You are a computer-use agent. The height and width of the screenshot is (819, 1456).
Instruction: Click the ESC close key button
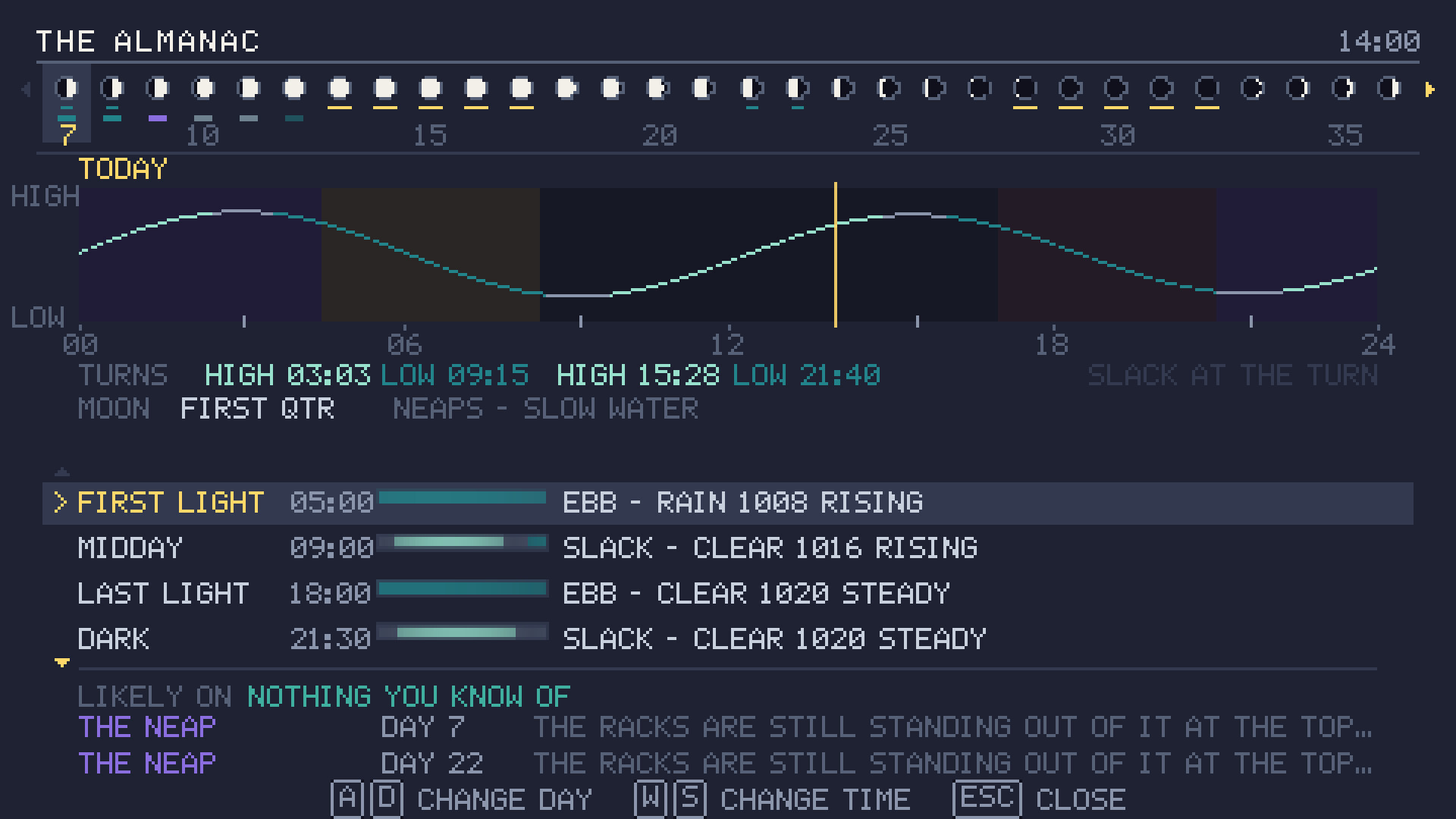[987, 799]
